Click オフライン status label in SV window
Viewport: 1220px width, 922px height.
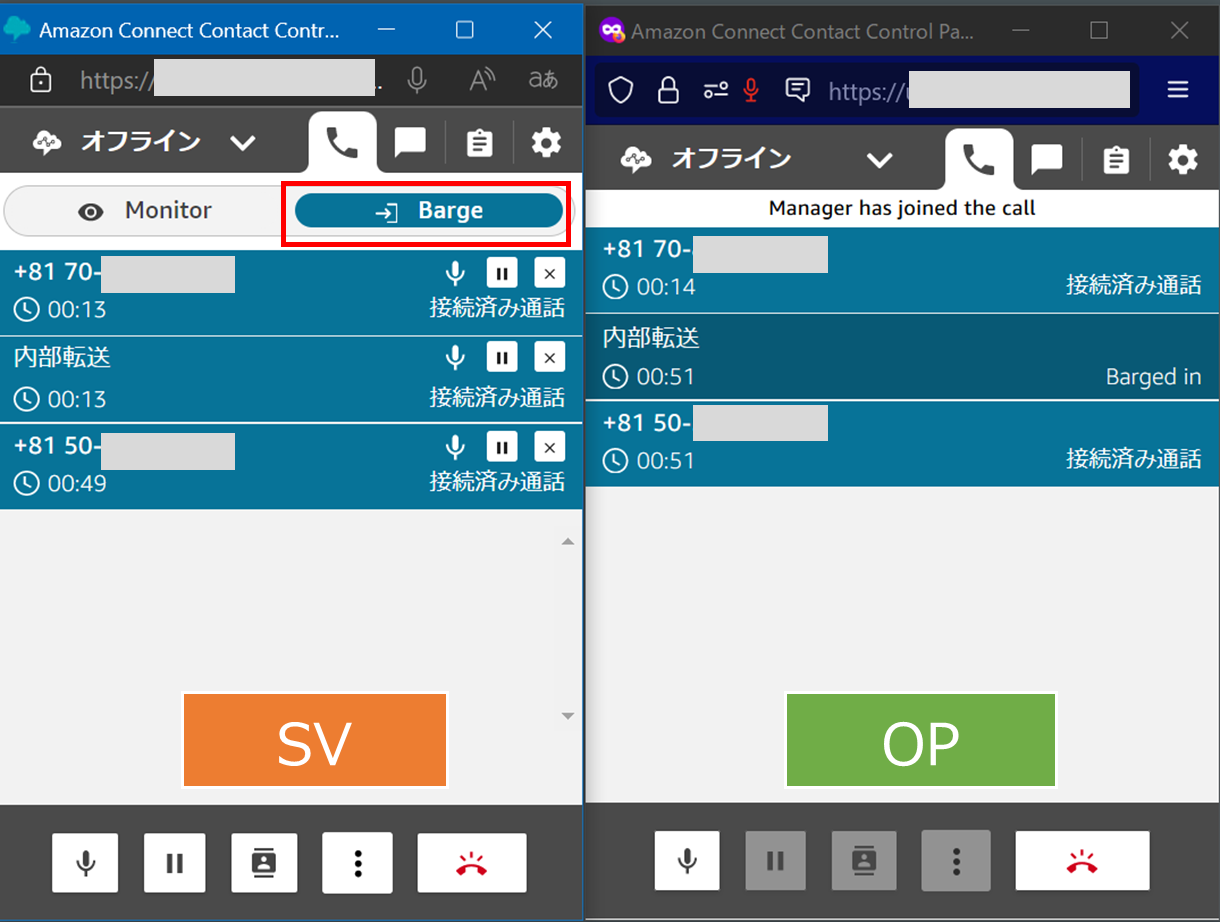(x=140, y=141)
